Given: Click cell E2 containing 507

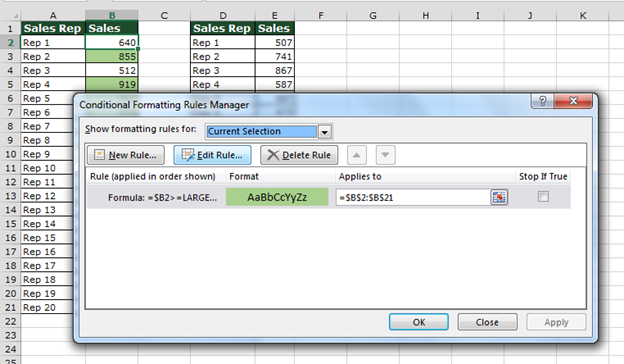Looking at the screenshot, I should tap(275, 43).
